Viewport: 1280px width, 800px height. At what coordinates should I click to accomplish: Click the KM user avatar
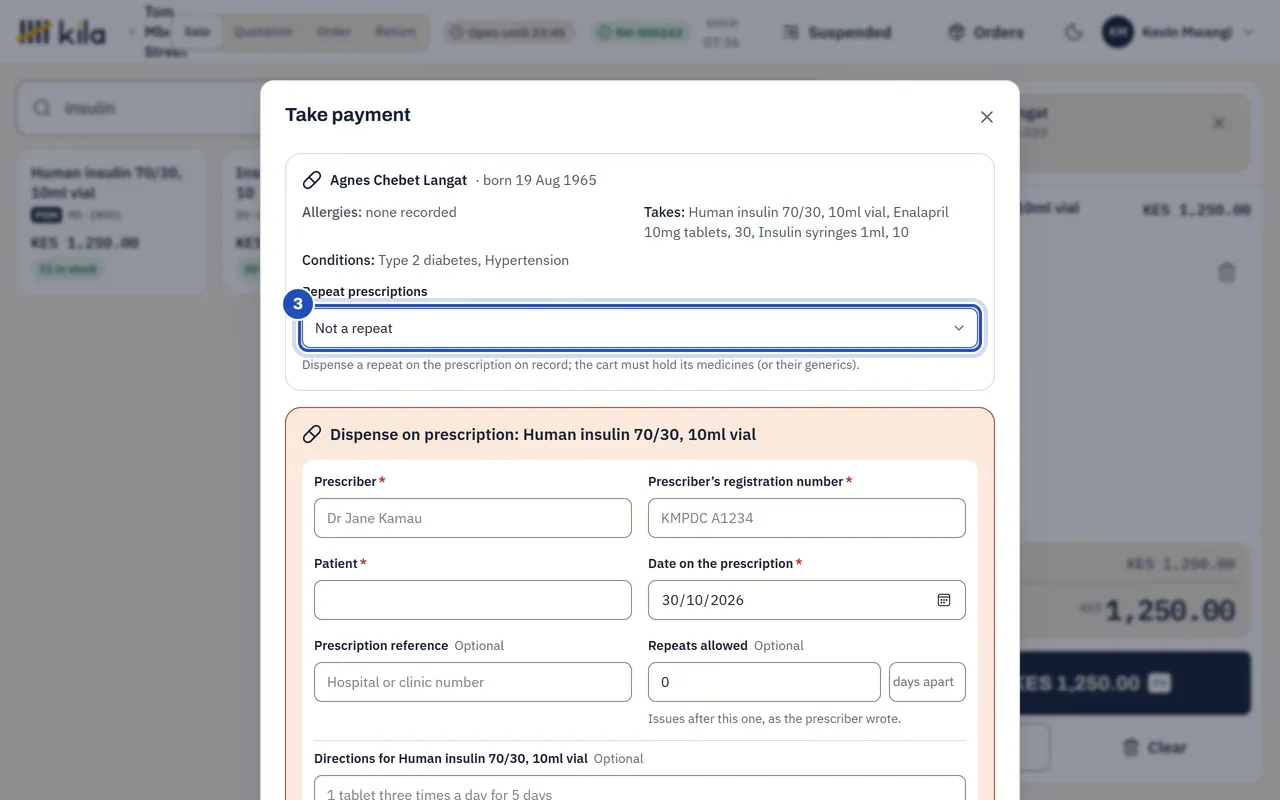[1118, 32]
